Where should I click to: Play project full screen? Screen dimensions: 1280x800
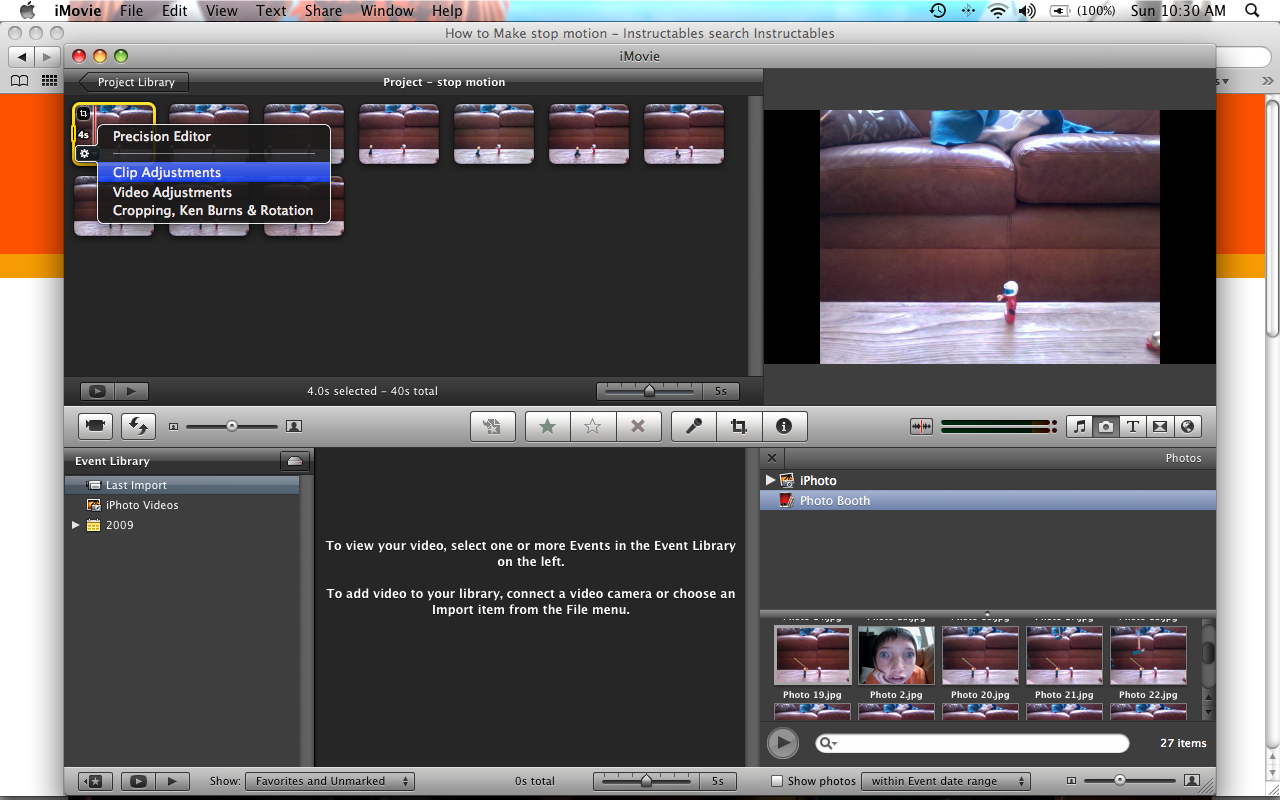(97, 391)
